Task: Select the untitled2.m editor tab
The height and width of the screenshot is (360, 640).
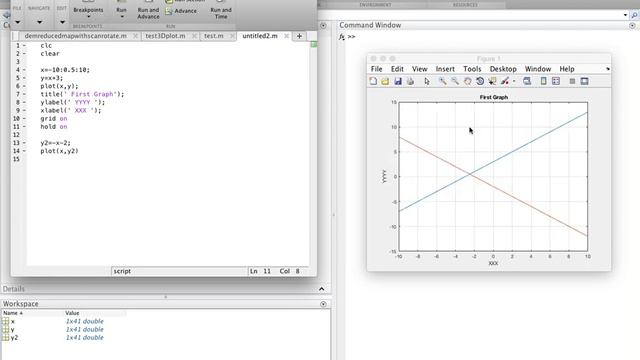Action: pyautogui.click(x=260, y=36)
